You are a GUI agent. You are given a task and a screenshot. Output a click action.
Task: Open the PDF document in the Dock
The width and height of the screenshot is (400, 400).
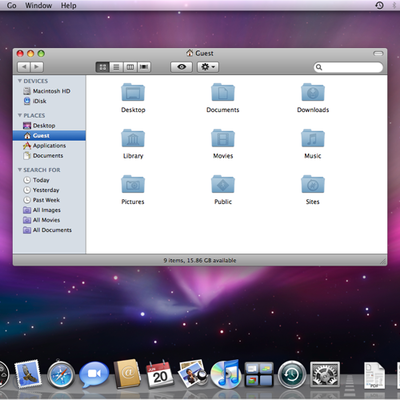(374, 375)
